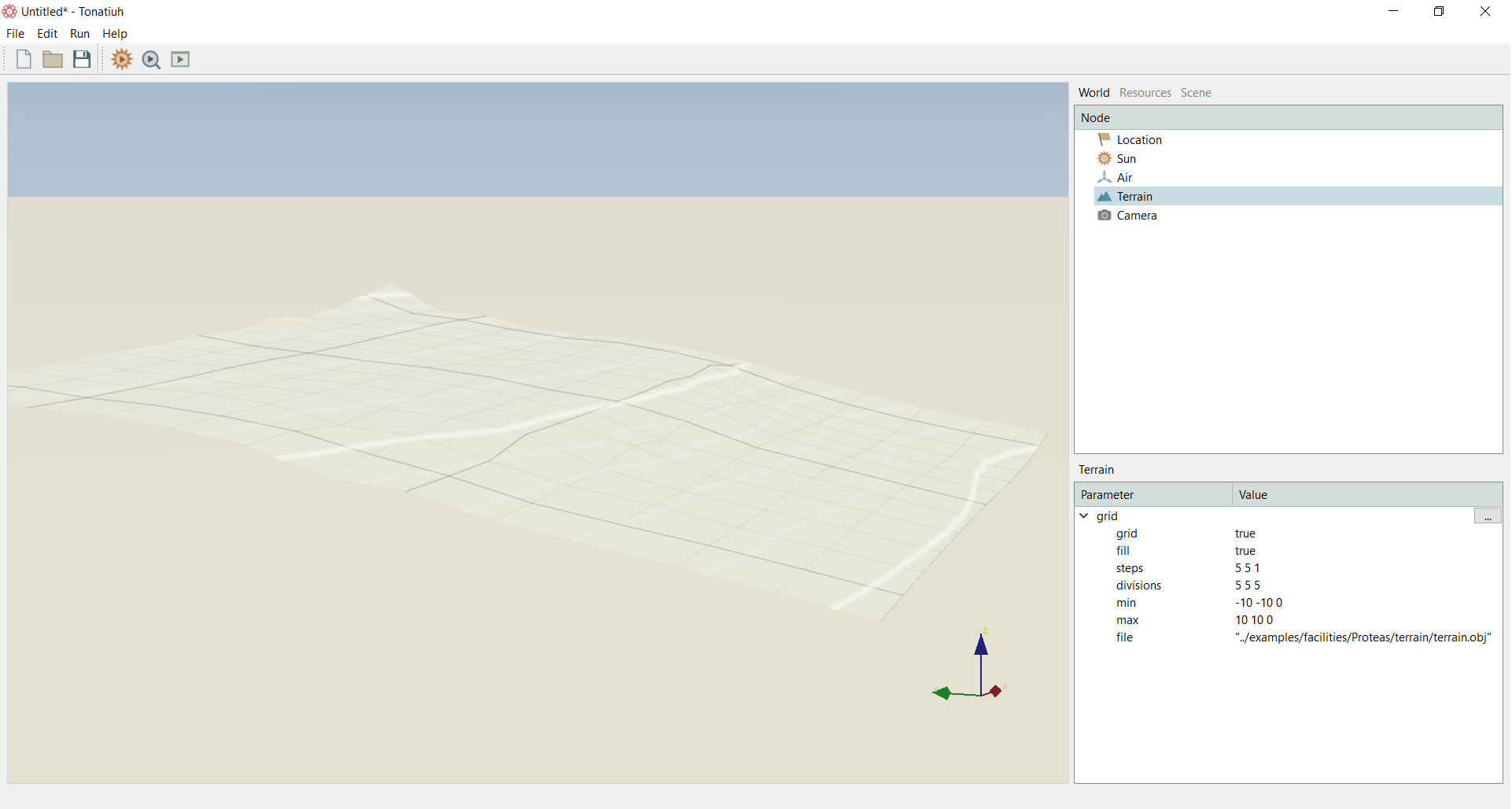Select the Sun node in the tree

(x=1127, y=159)
